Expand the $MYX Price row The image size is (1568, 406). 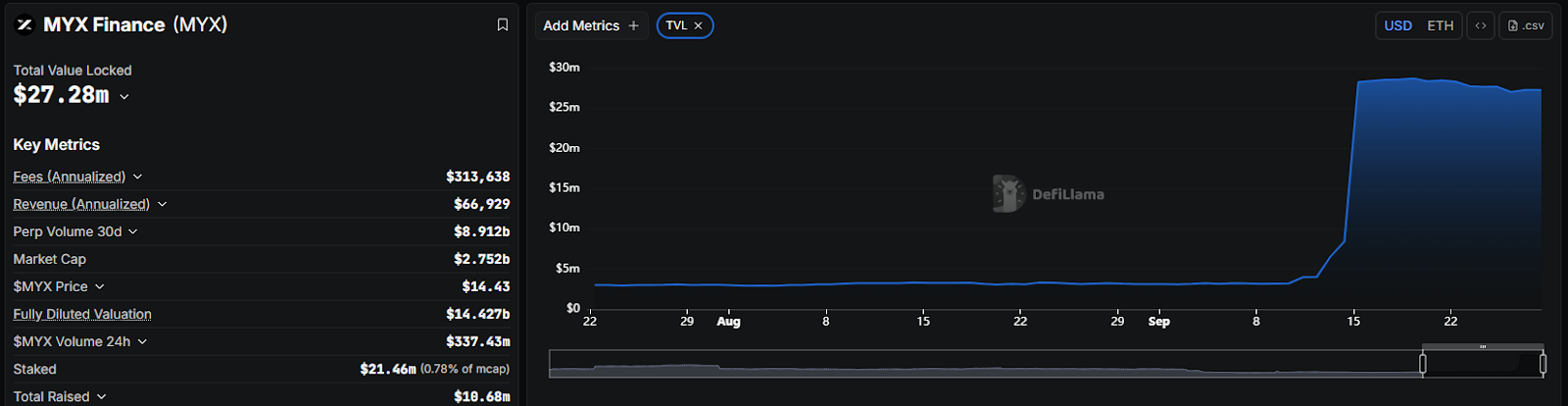point(100,286)
